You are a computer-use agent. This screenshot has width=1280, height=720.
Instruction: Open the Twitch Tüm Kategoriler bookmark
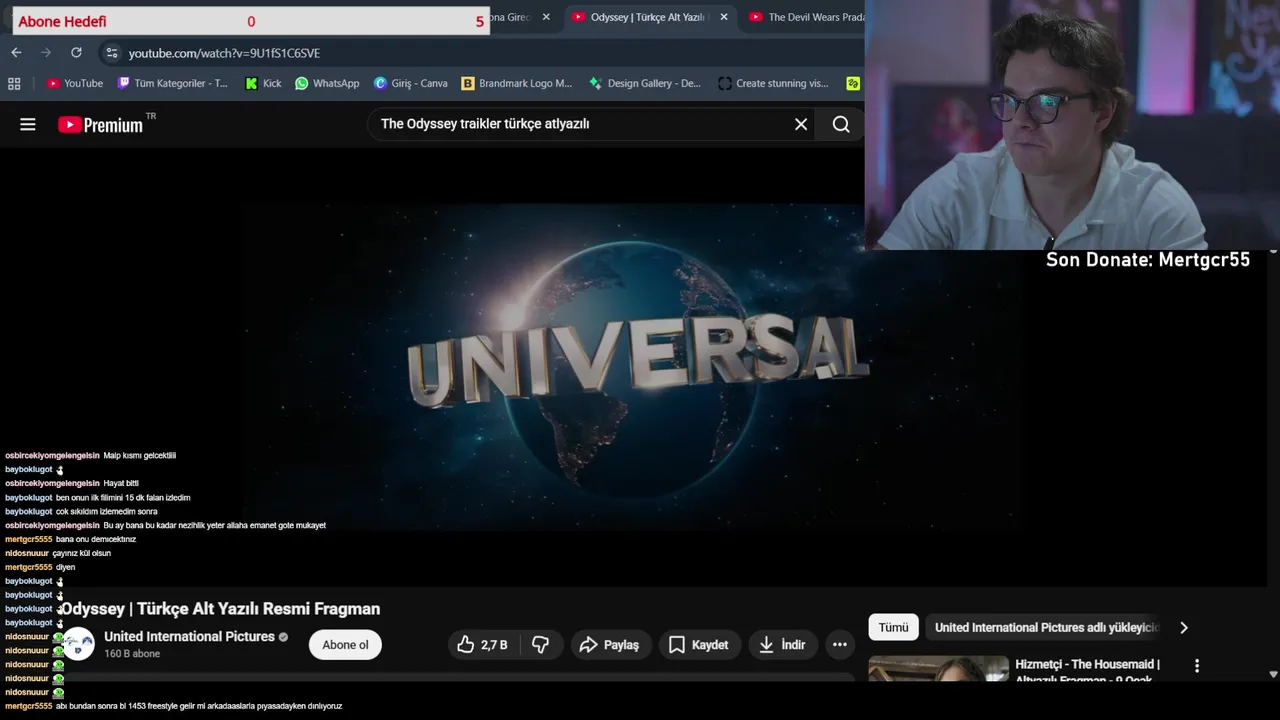tap(173, 84)
